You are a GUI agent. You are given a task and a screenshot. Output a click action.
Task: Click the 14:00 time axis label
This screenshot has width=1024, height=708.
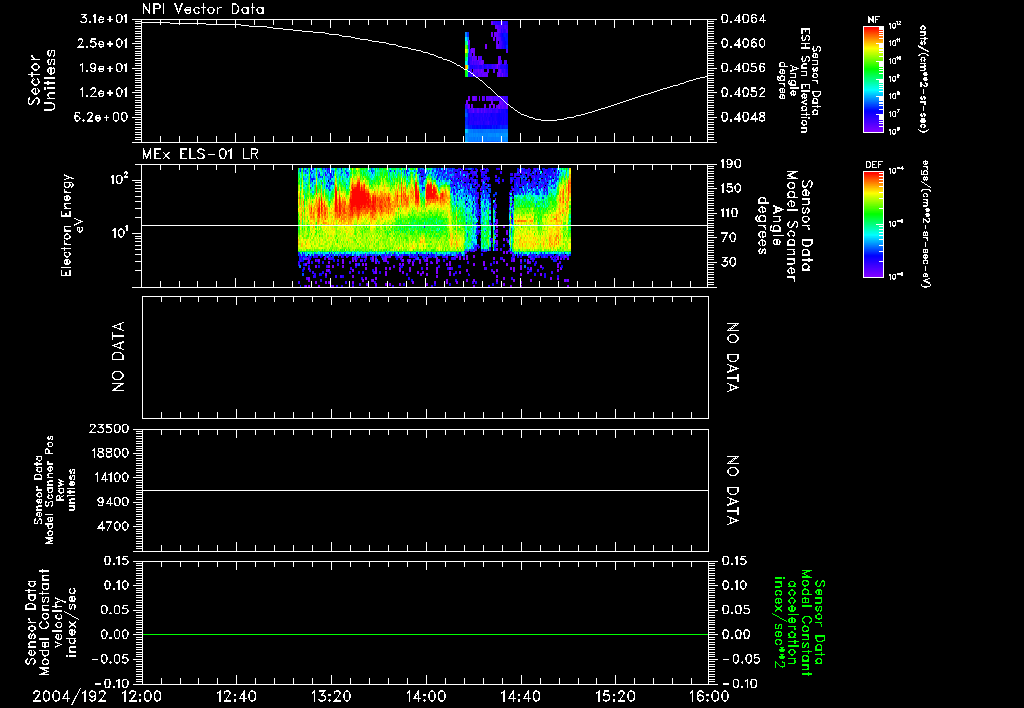[x=426, y=697]
